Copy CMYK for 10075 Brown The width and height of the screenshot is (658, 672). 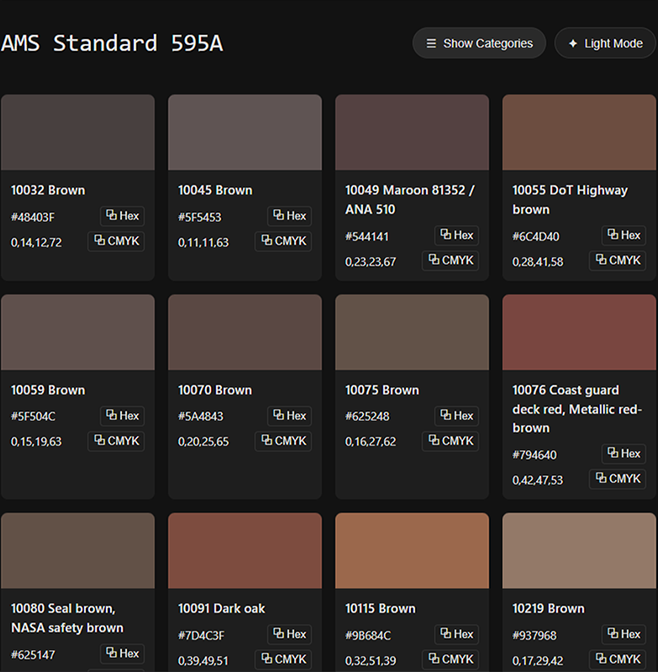point(451,441)
